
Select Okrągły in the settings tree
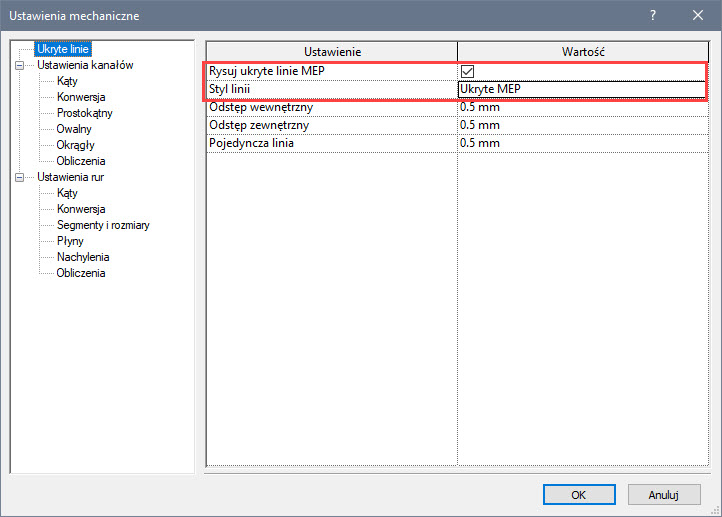tap(77, 145)
